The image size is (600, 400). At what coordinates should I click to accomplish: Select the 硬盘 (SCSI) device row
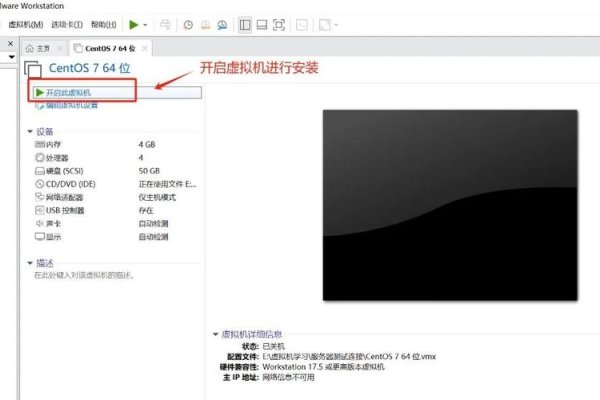tap(115, 171)
